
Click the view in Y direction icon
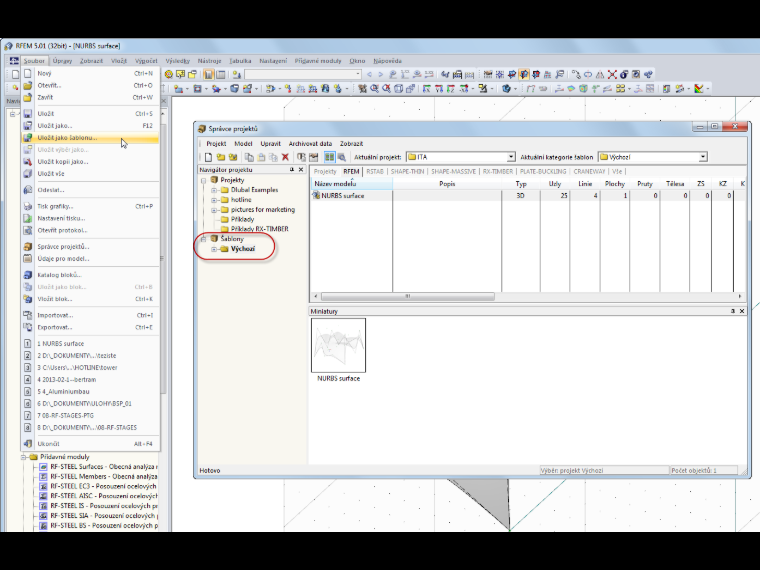click(439, 88)
